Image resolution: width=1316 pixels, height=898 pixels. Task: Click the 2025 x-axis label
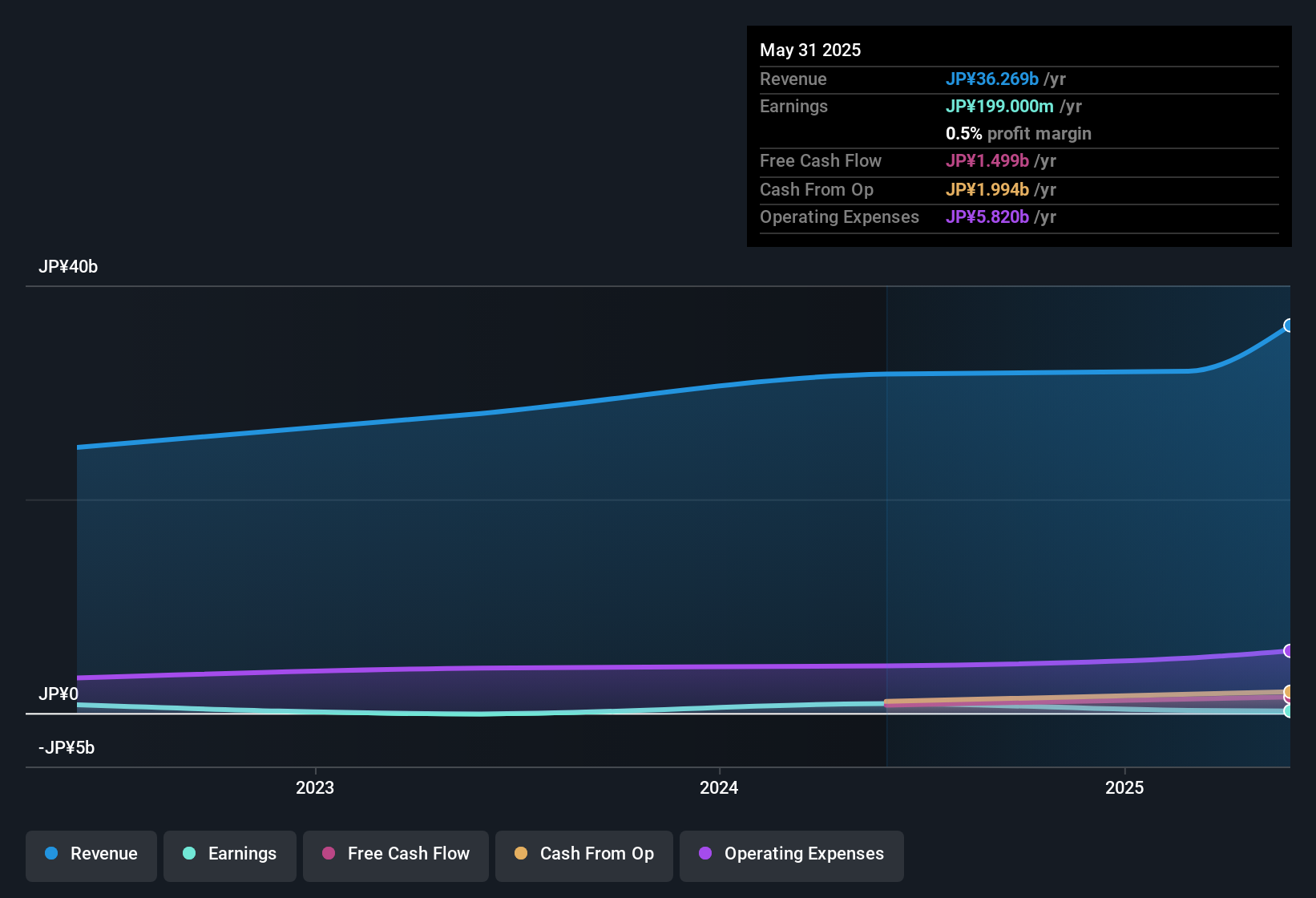tap(1124, 787)
